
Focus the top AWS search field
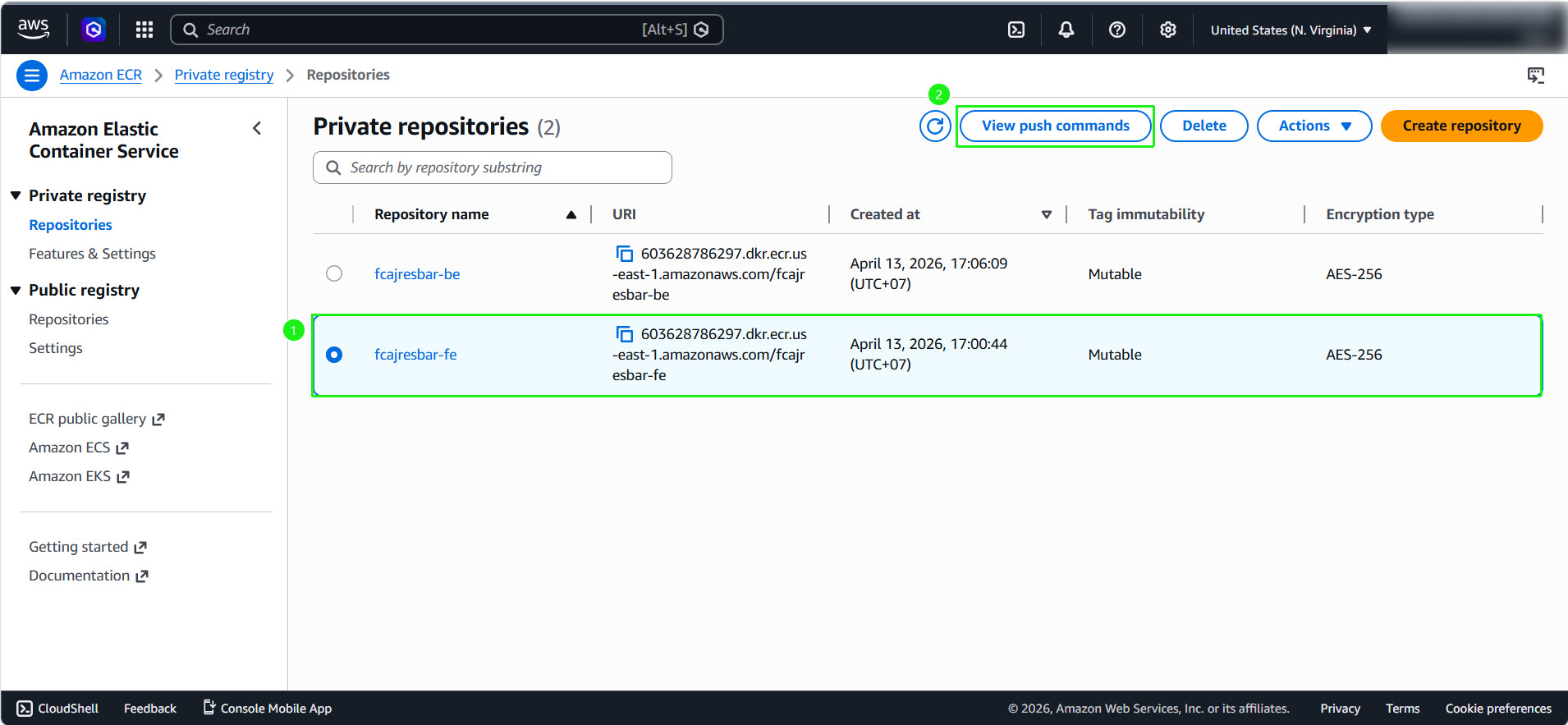(x=447, y=30)
